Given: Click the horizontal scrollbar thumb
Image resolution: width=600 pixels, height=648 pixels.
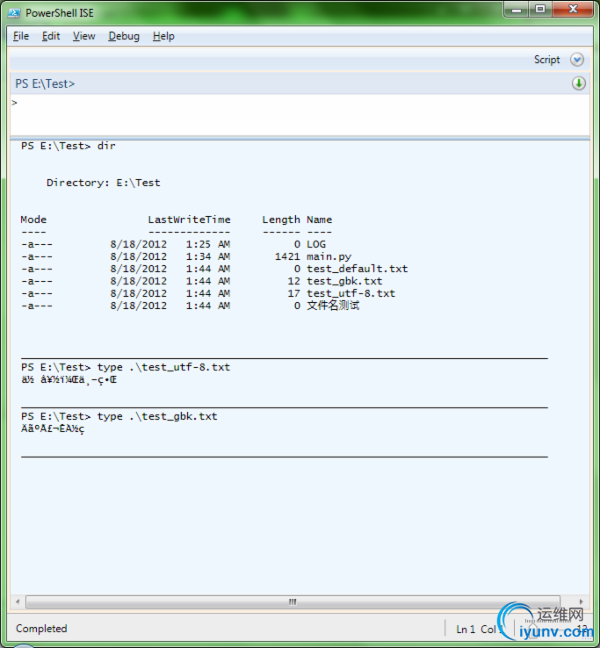Looking at the screenshot, I should click(293, 602).
